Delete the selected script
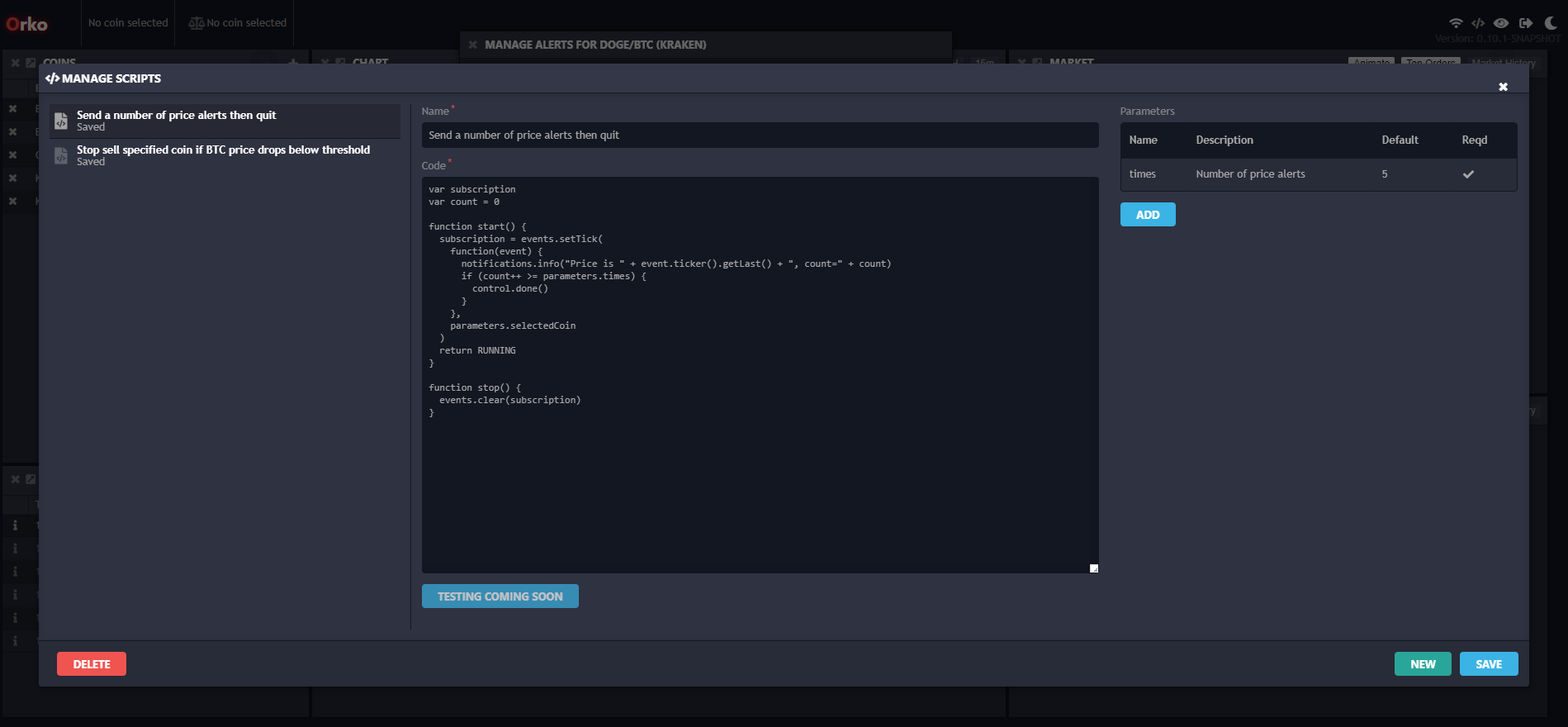This screenshot has height=727, width=1568. click(92, 664)
